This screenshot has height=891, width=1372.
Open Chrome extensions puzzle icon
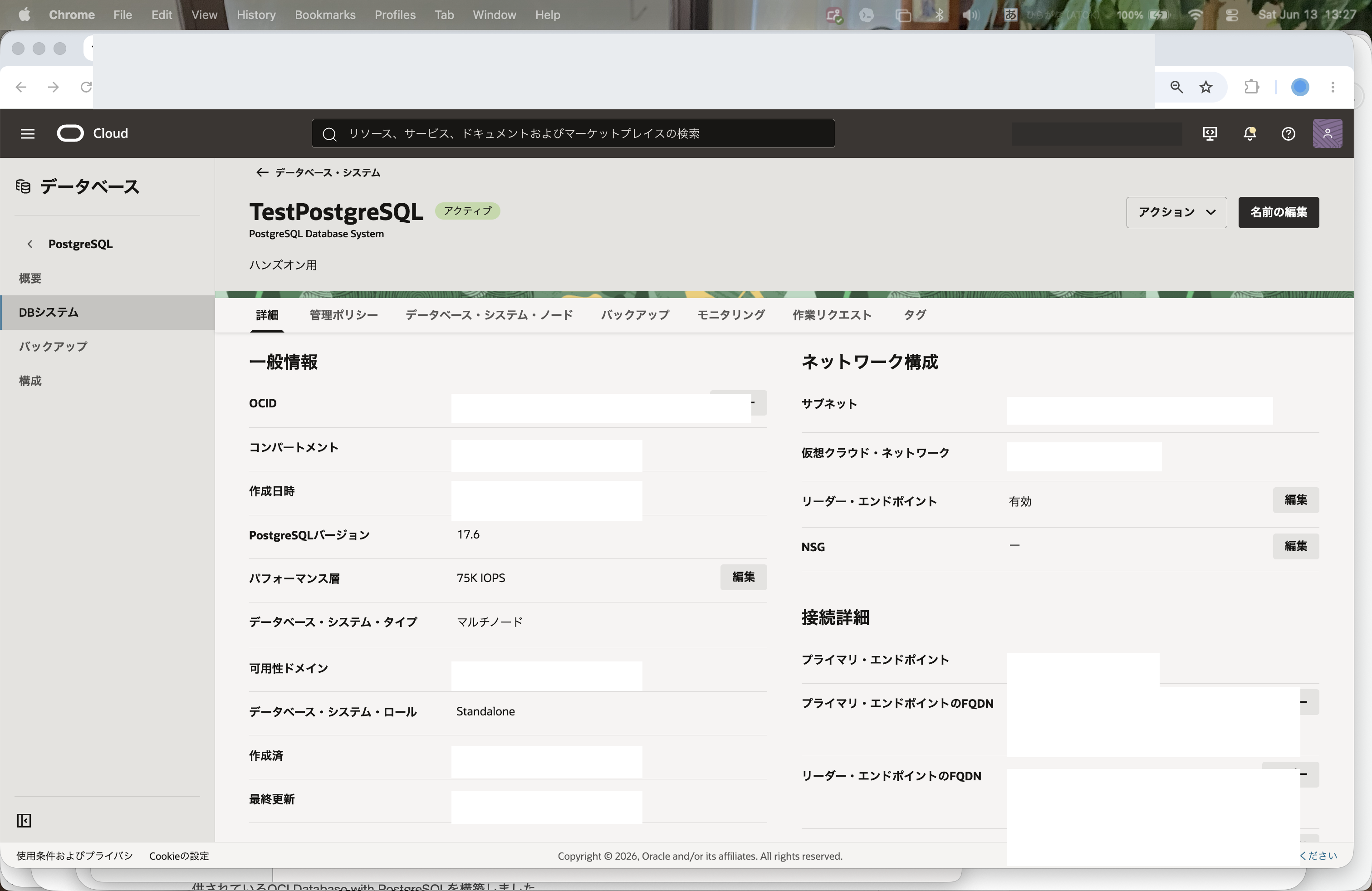click(x=1251, y=87)
